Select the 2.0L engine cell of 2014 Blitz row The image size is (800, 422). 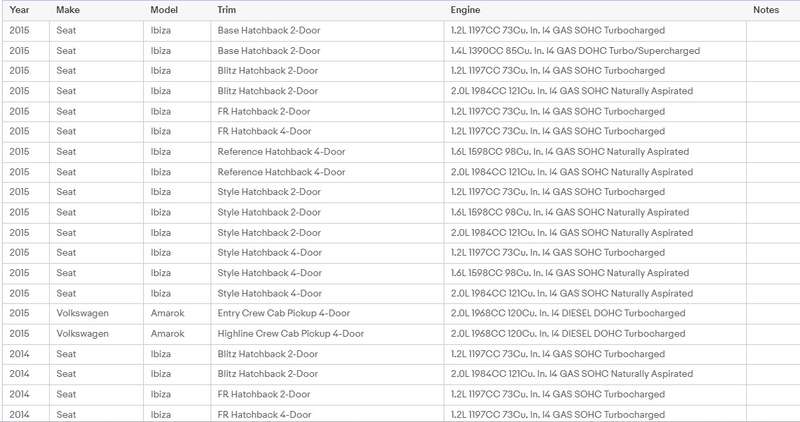click(x=594, y=374)
